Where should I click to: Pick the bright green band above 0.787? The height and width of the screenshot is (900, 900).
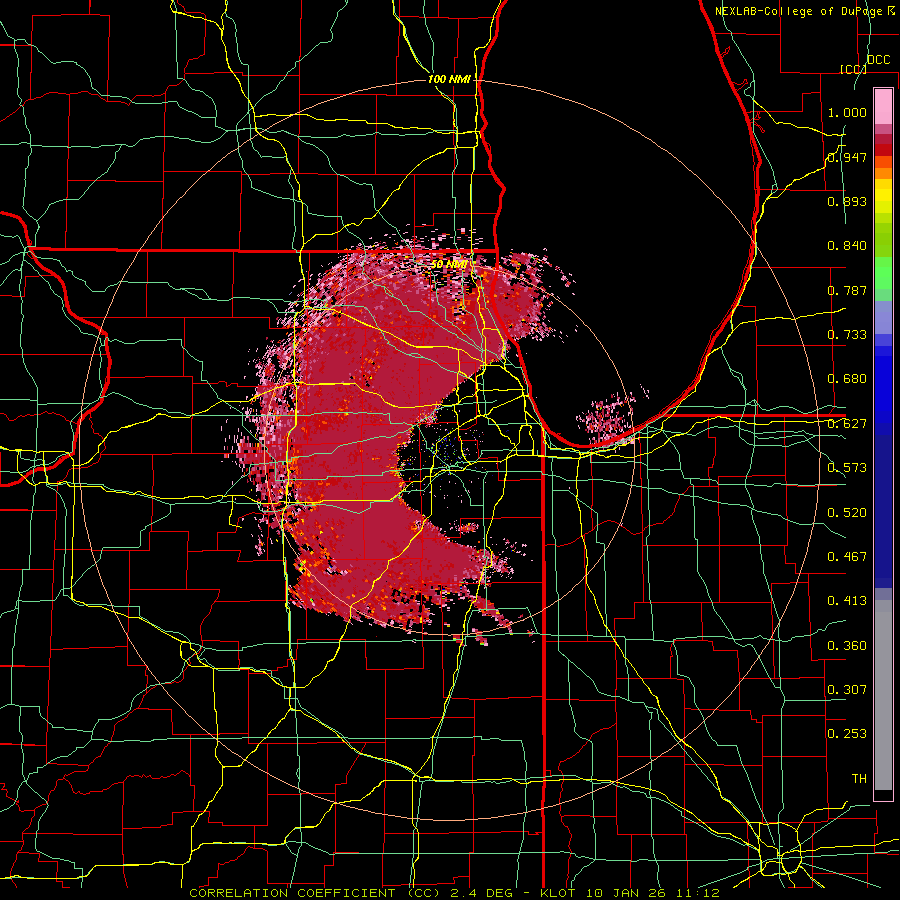point(883,272)
